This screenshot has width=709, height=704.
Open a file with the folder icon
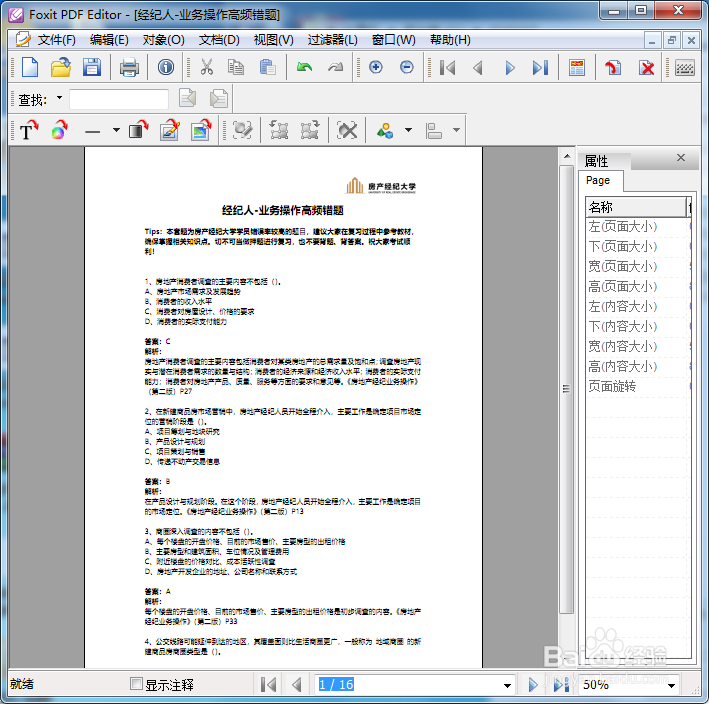point(61,67)
